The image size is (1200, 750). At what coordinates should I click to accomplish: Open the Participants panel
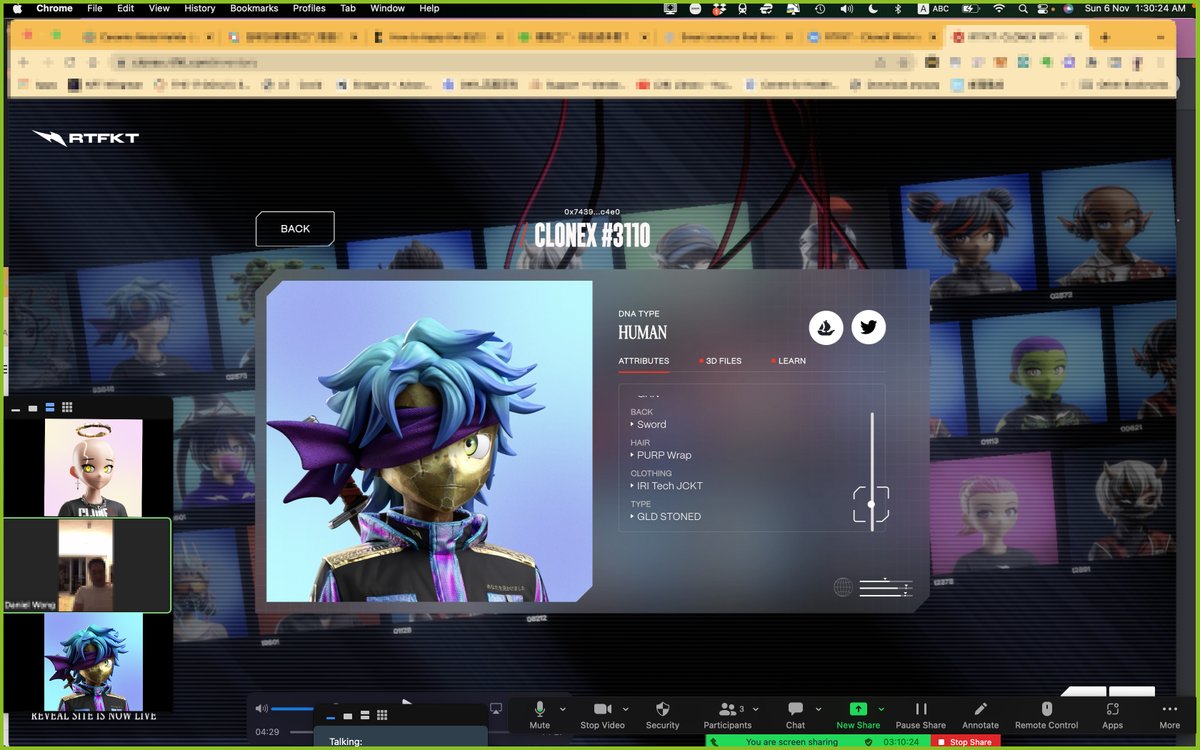(x=727, y=714)
